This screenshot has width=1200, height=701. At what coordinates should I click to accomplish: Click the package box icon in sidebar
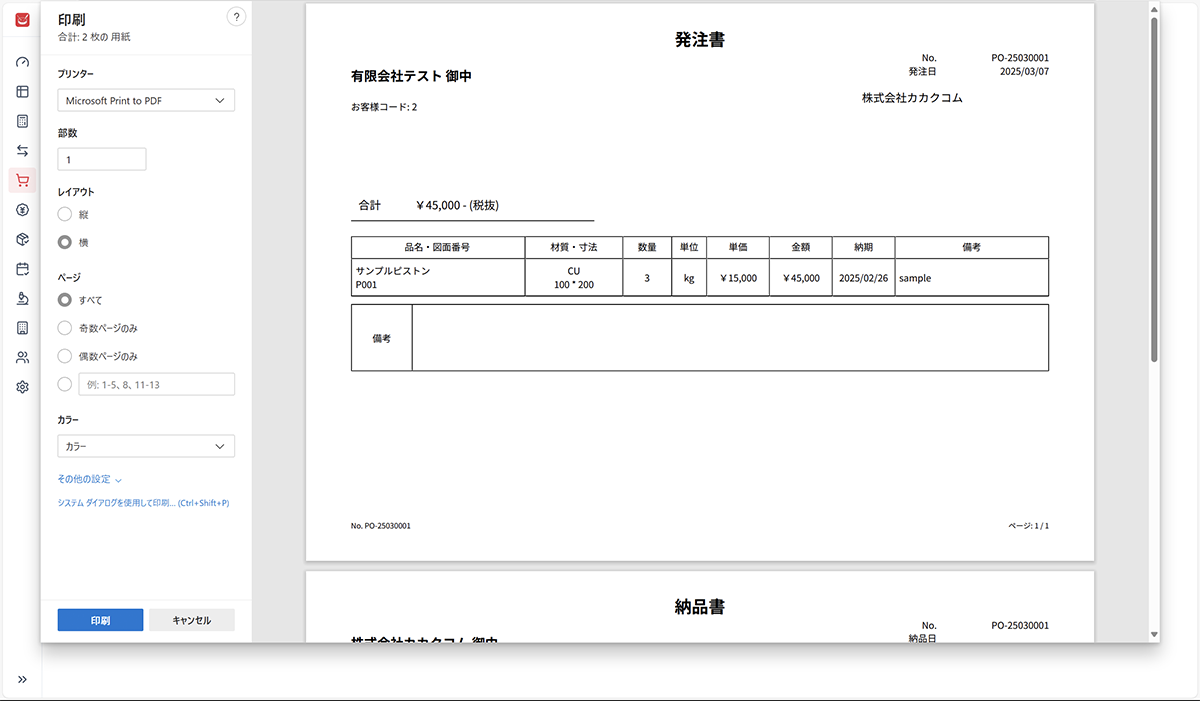tap(22, 239)
